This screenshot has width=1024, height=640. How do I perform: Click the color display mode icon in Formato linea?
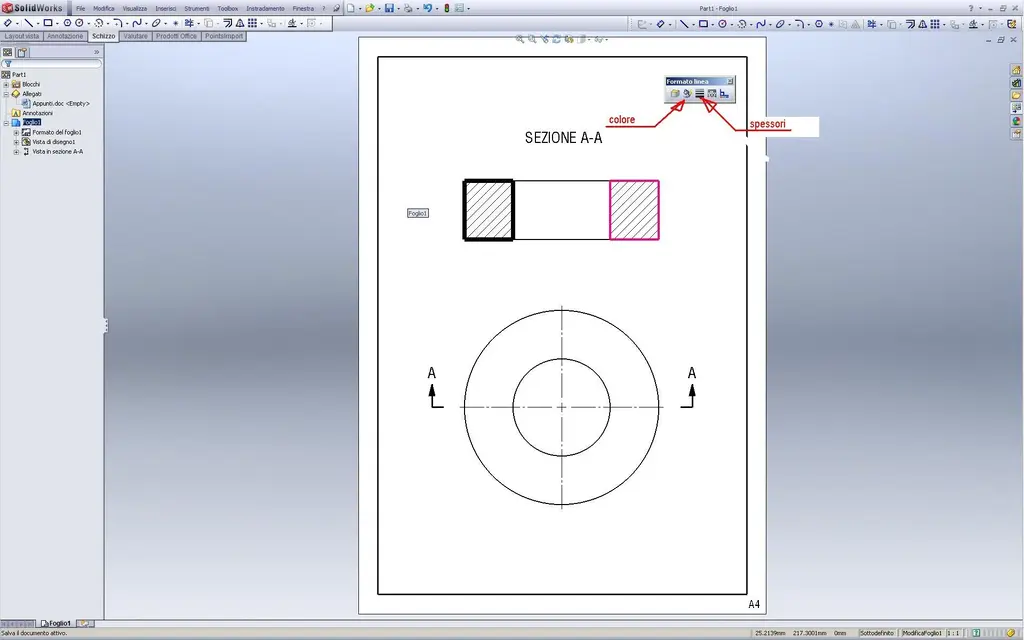pyautogui.click(x=724, y=93)
